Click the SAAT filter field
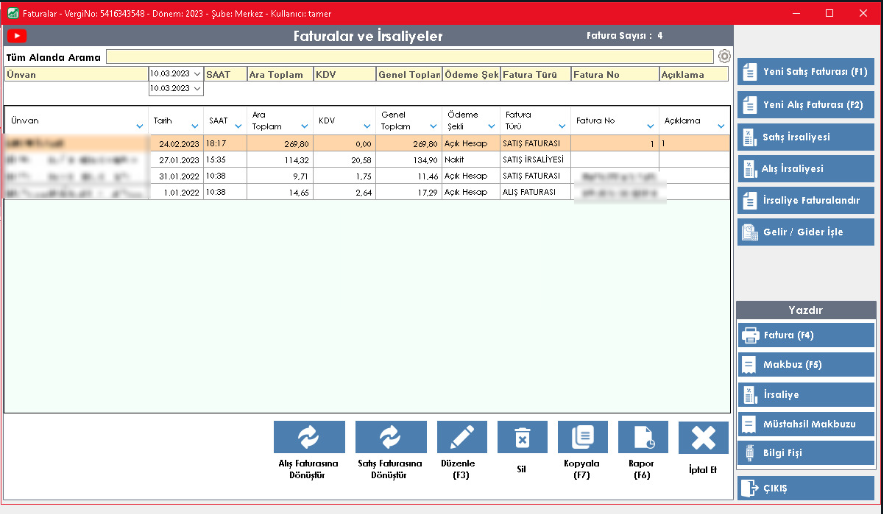883x514 pixels. [x=225, y=74]
